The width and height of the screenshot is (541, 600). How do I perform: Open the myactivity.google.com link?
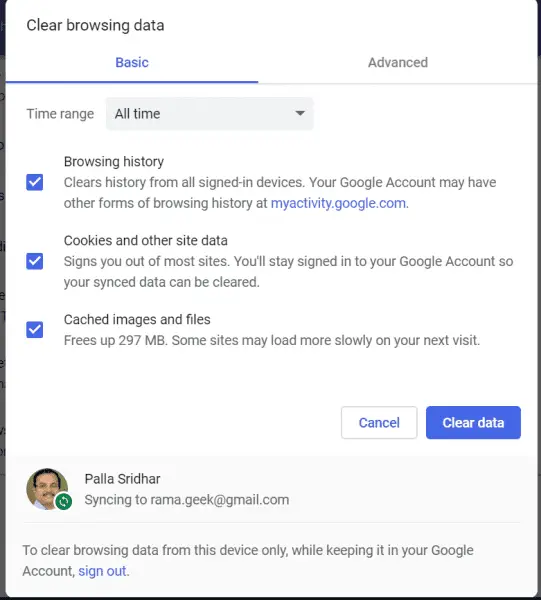(x=338, y=203)
